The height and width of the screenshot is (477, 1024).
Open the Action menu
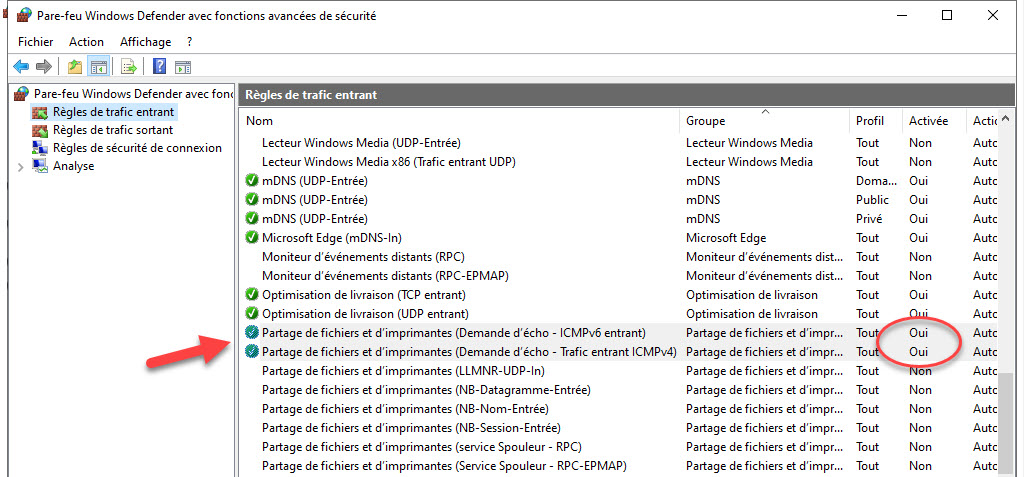(x=86, y=42)
